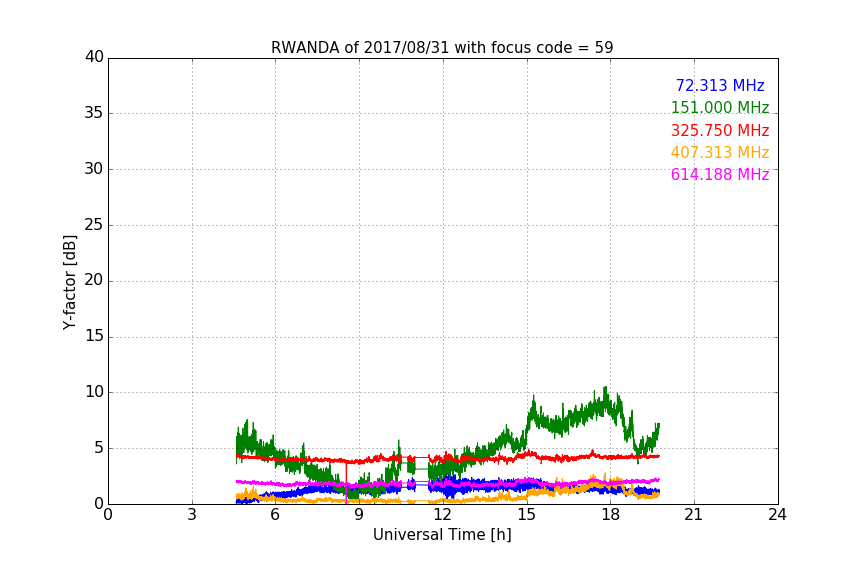864x576 pixels.
Task: Click the x-axis tick label 15
Action: [527, 515]
